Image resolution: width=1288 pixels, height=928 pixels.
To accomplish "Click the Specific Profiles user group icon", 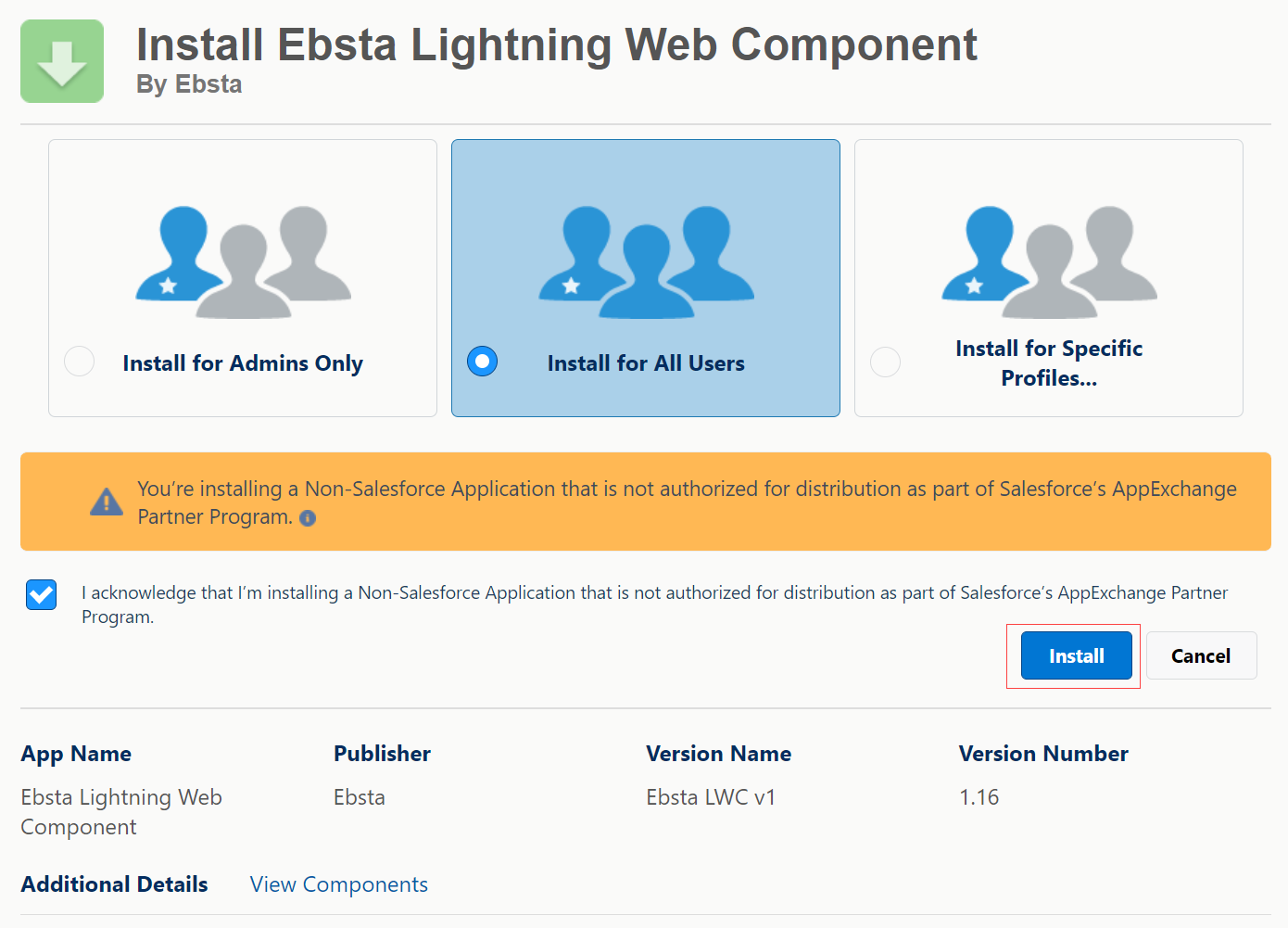I will coord(1049,261).
